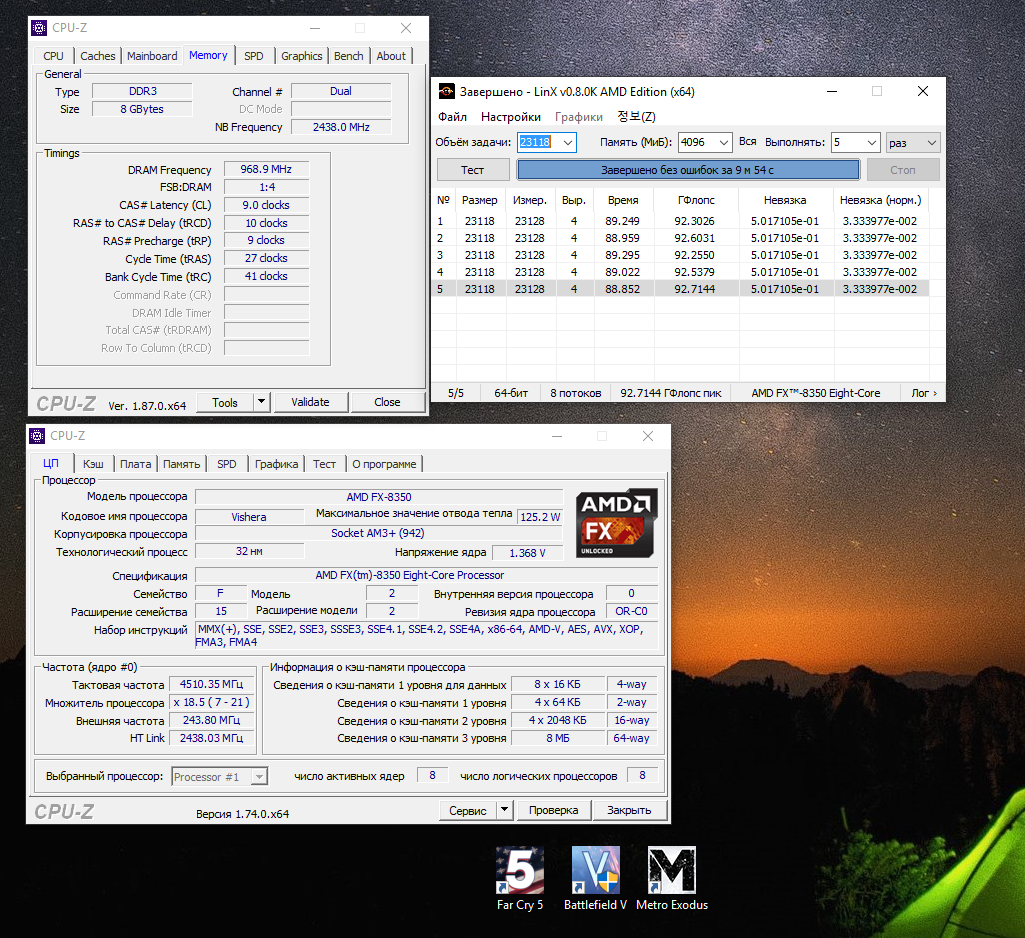1025x938 pixels.
Task: Switch to Память tab in lower CPU-Z
Action: (x=181, y=464)
